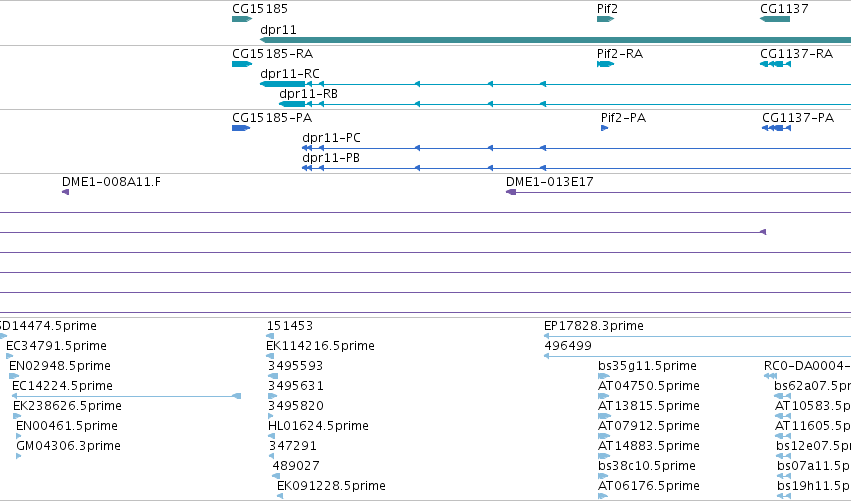The width and height of the screenshot is (851, 501).
Task: Click the 489027 feature label
Action: tap(296, 466)
